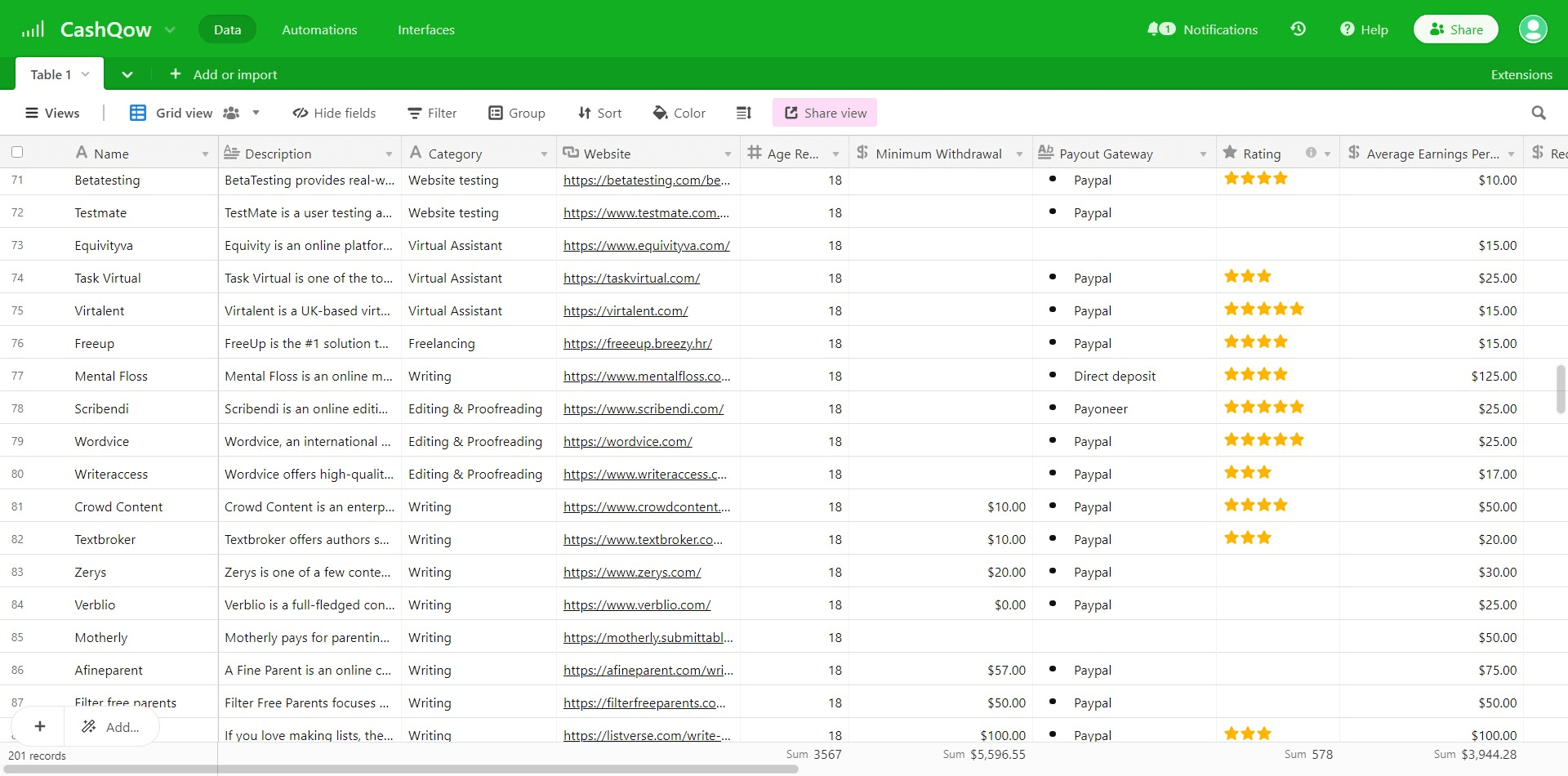Viewport: 1568px width, 776px height.
Task: Click the Sort arrows icon
Action: (584, 113)
